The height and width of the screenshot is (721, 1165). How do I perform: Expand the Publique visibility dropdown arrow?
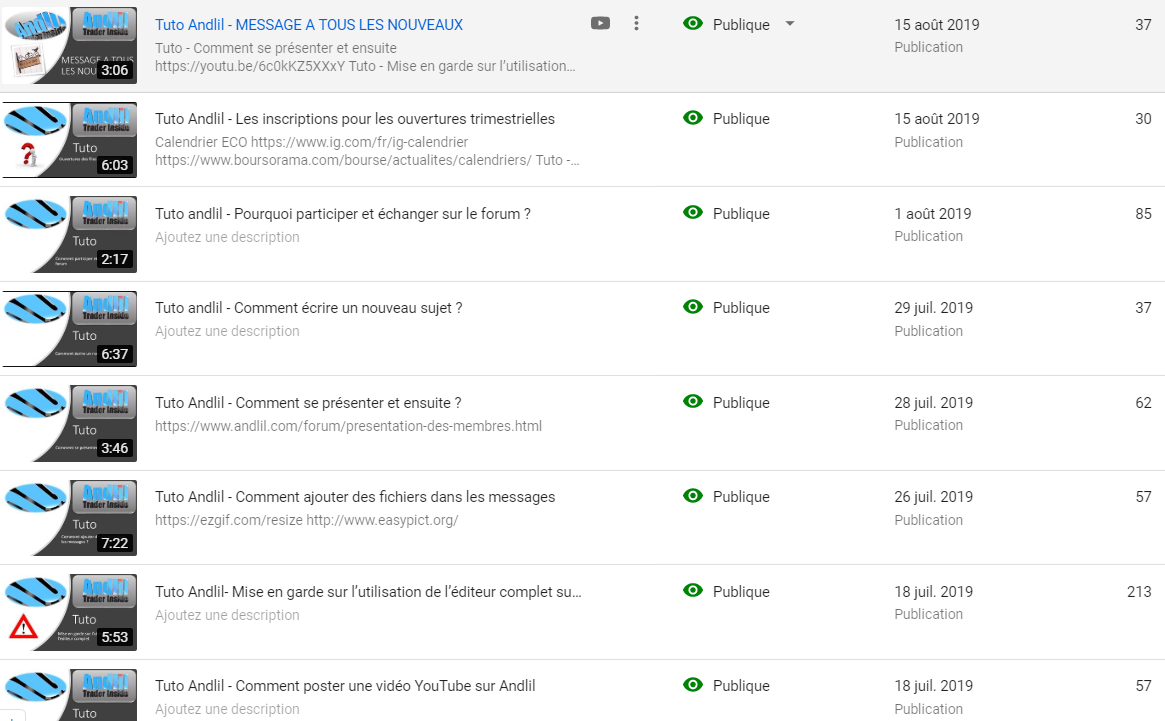tap(790, 24)
